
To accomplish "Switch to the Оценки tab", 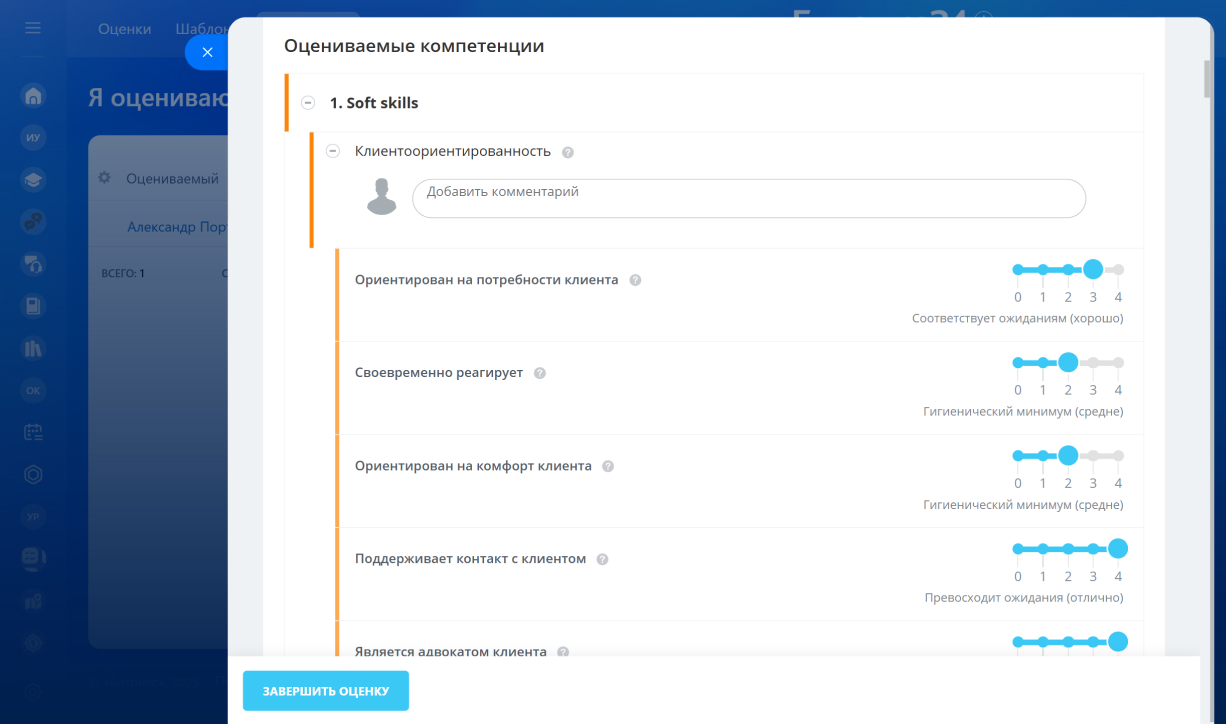I will pyautogui.click(x=124, y=29).
